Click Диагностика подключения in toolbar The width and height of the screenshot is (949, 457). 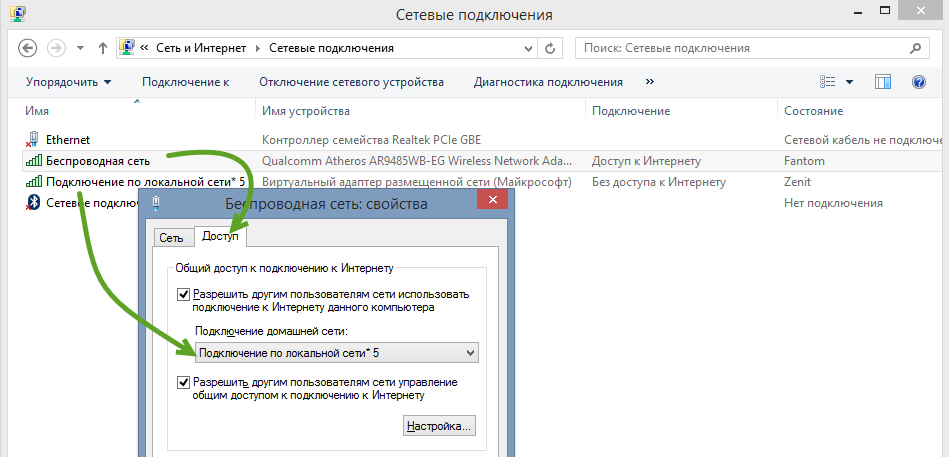[x=548, y=82]
